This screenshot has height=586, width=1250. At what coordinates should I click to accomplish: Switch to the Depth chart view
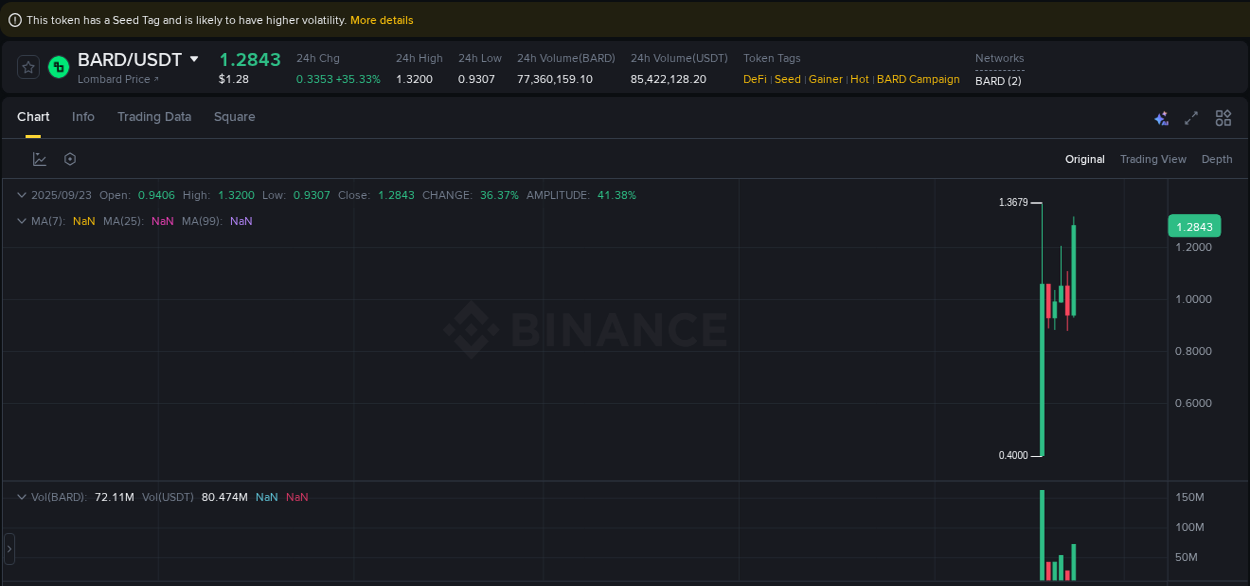pos(1216,159)
